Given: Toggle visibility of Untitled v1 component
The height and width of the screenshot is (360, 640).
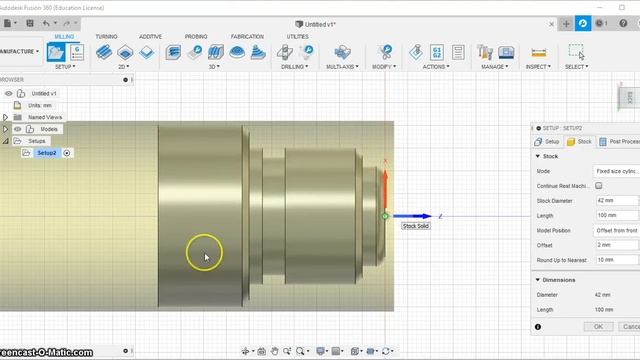Looking at the screenshot, I should [9, 93].
